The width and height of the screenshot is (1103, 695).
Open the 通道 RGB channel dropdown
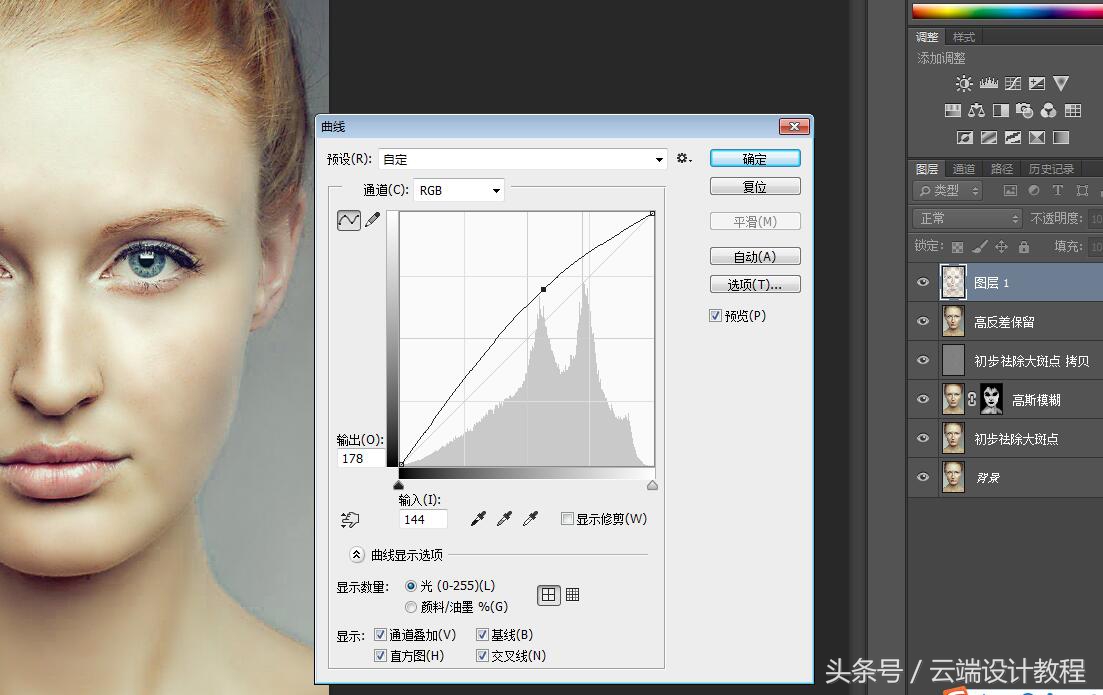pos(459,190)
